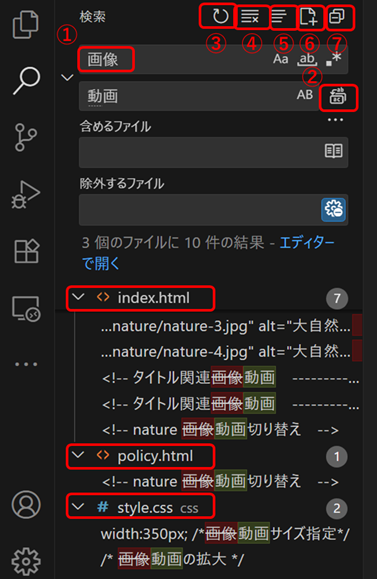The image size is (377, 579).
Task: Refresh the search results
Action: [220, 16]
